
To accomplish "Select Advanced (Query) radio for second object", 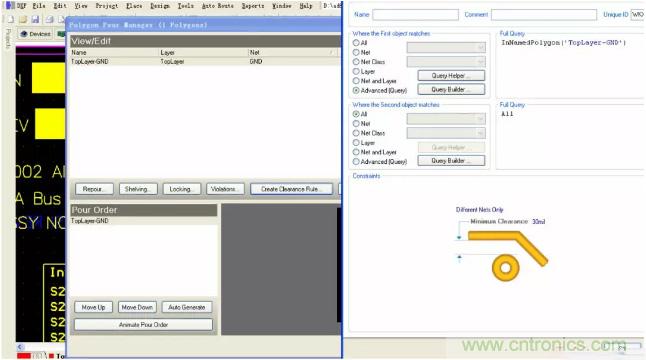I will (x=356, y=161).
